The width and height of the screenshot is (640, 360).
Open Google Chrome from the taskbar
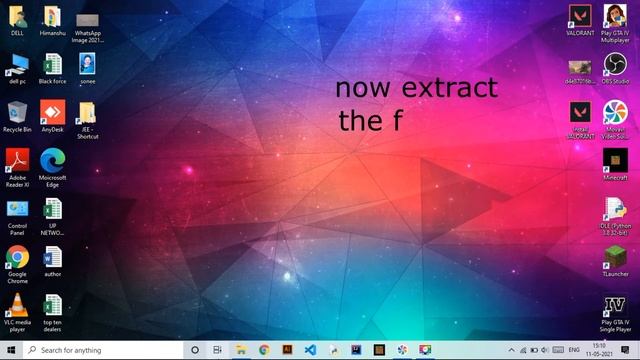point(264,350)
